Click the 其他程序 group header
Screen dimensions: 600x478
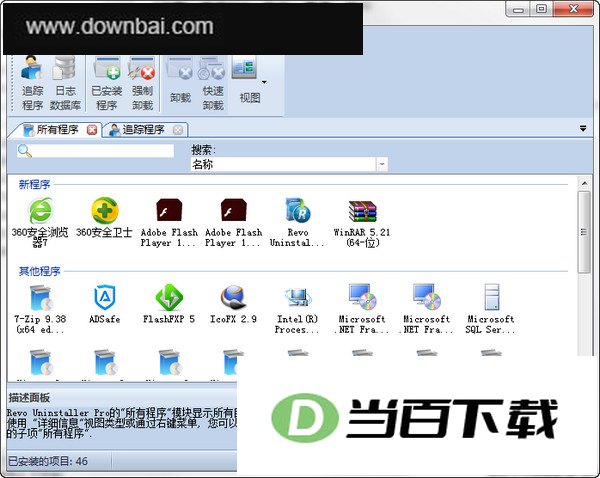pyautogui.click(x=39, y=271)
